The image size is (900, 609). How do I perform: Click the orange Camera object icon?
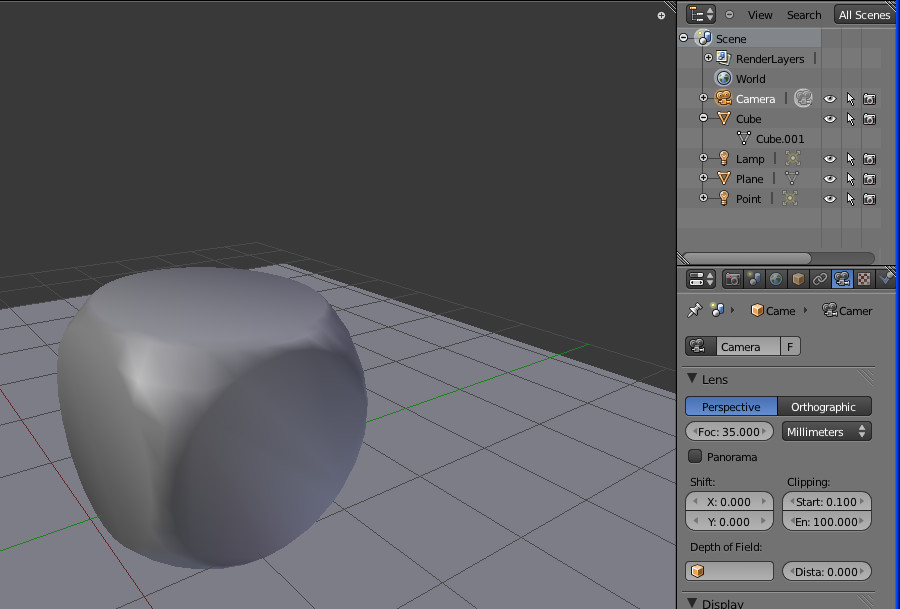(723, 98)
